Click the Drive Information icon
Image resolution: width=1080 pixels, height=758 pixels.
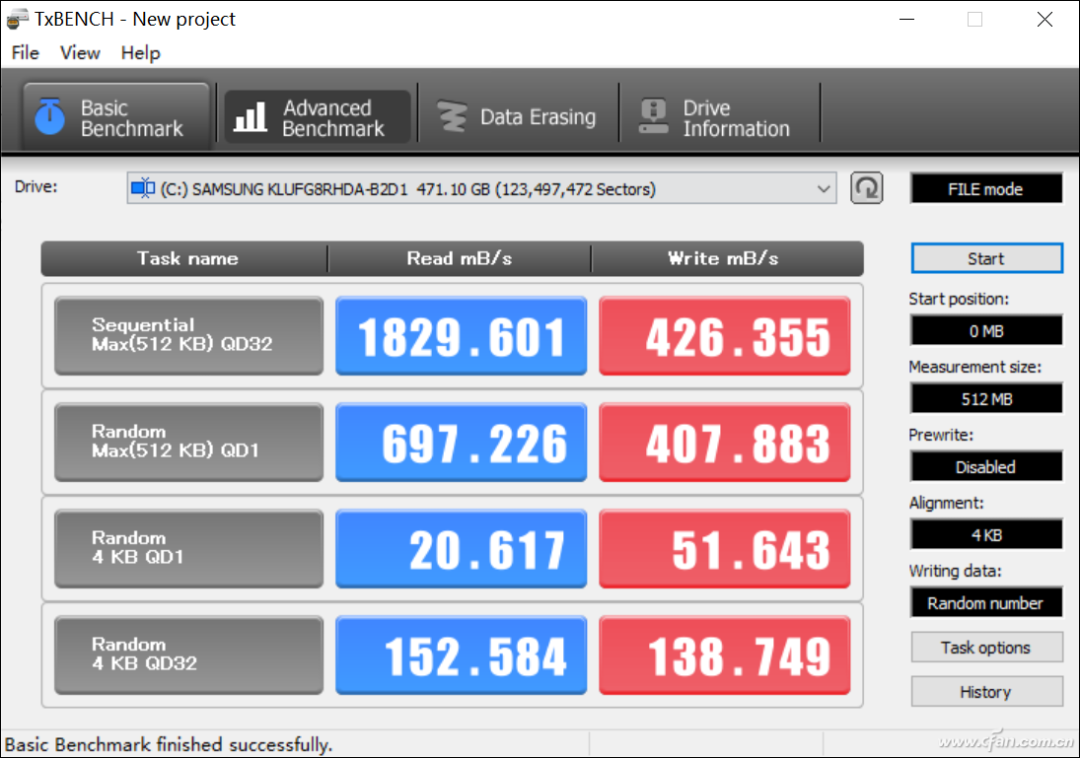coord(653,117)
